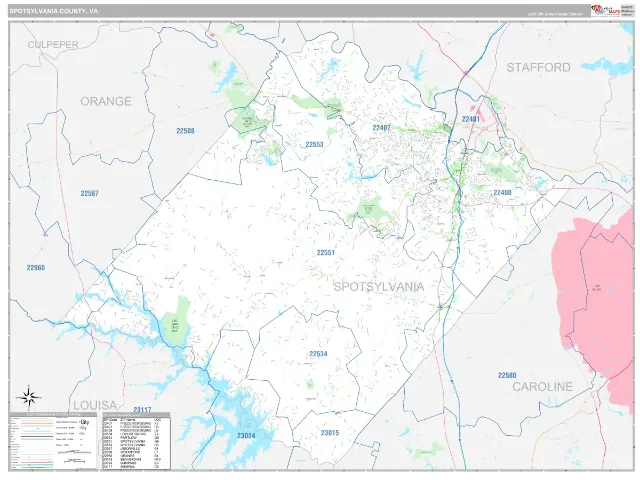Select ZIP code 23024 label
Image resolution: width=640 pixels, height=480 pixels.
point(246,436)
